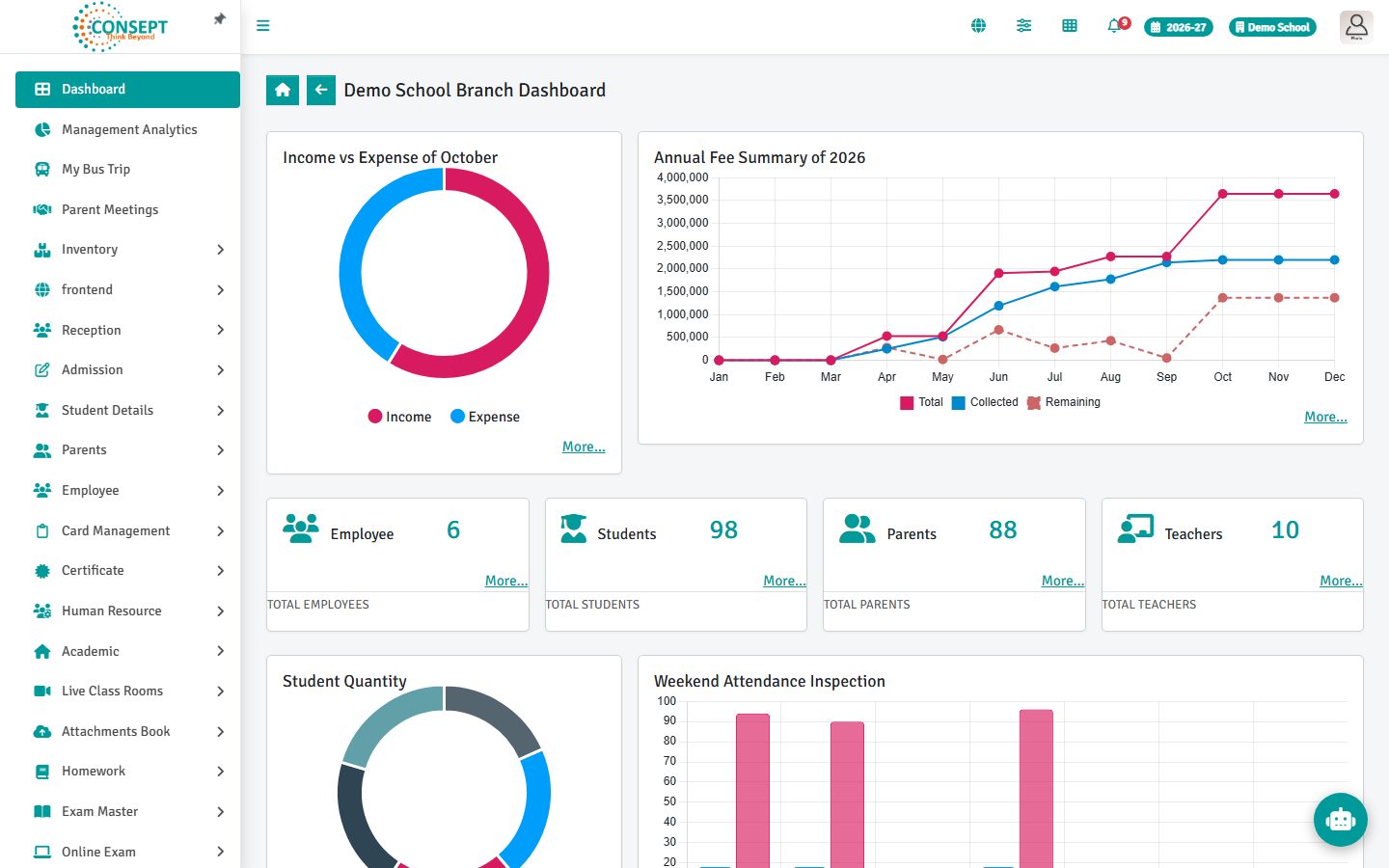
Task: Click the hamburger menu icon
Action: click(x=262, y=26)
